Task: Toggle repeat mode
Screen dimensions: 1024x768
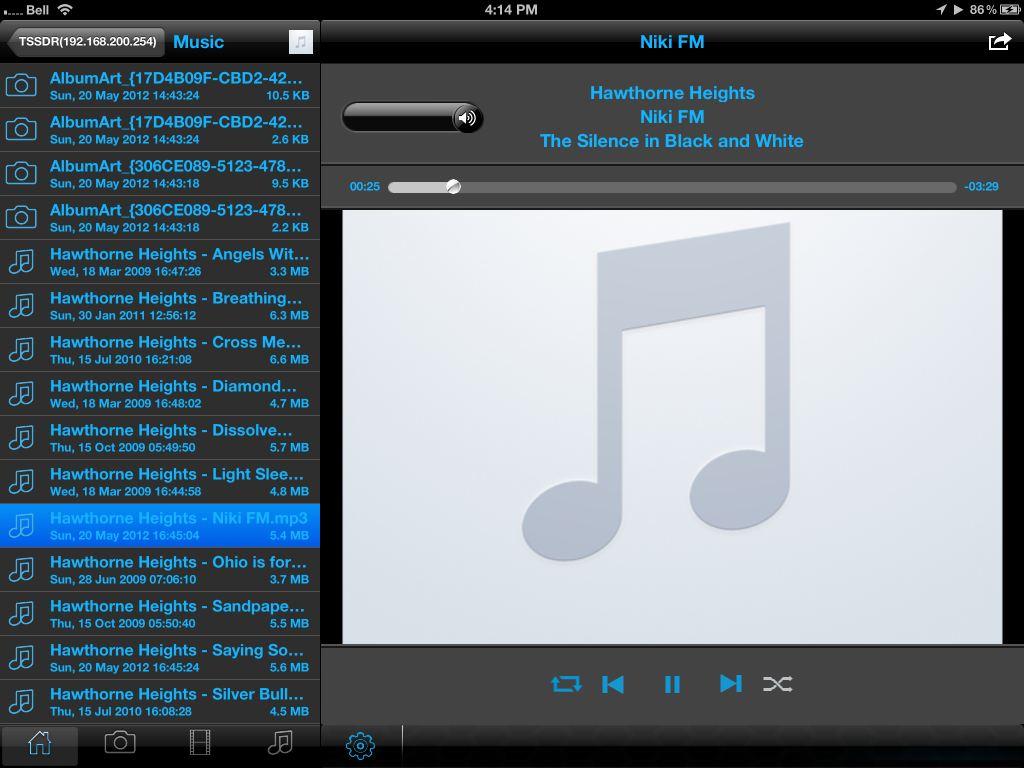Action: [x=566, y=684]
